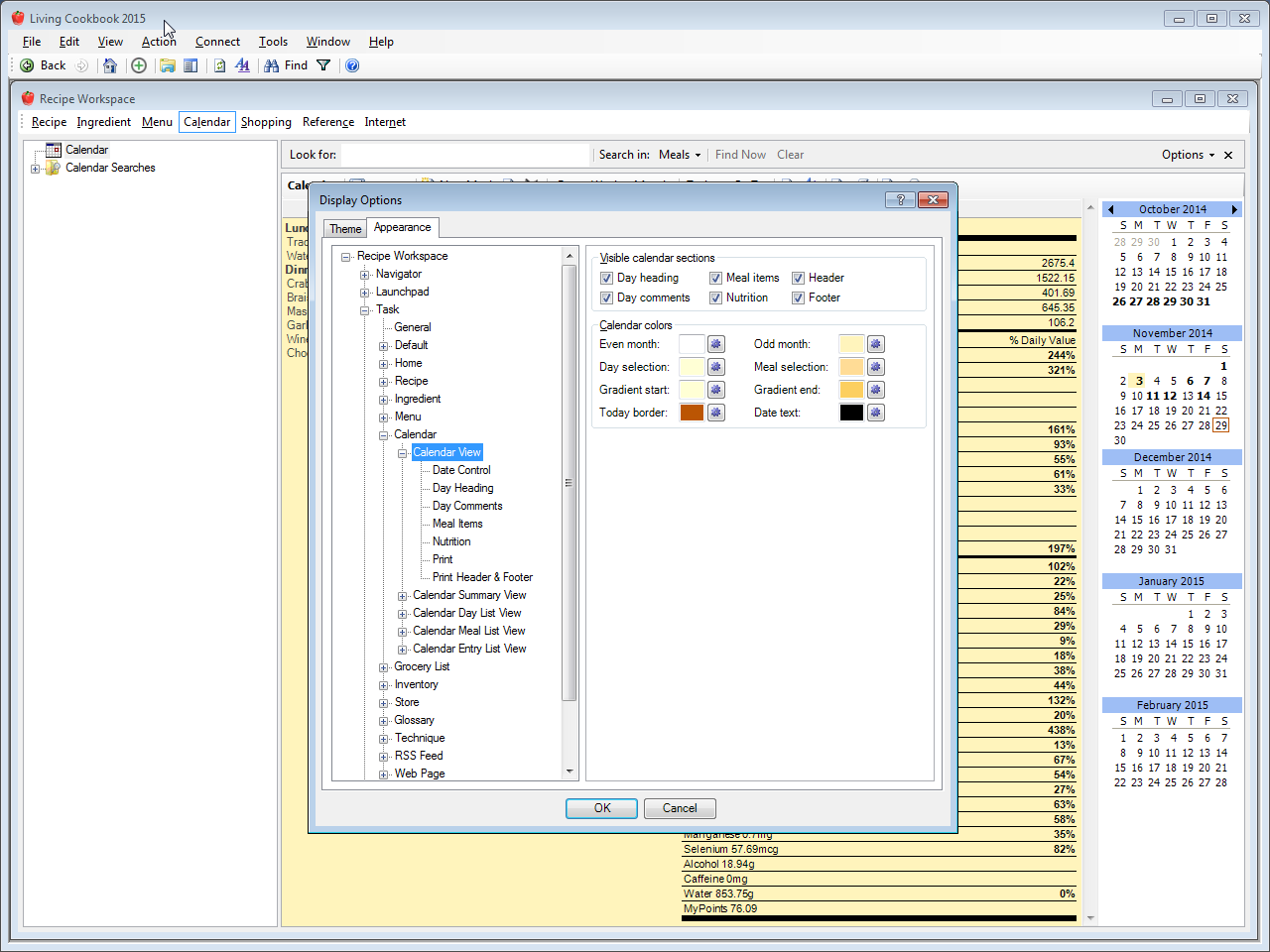Viewport: 1270px width, 952px height.
Task: Open the Options dropdown in search bar
Action: [x=1189, y=155]
